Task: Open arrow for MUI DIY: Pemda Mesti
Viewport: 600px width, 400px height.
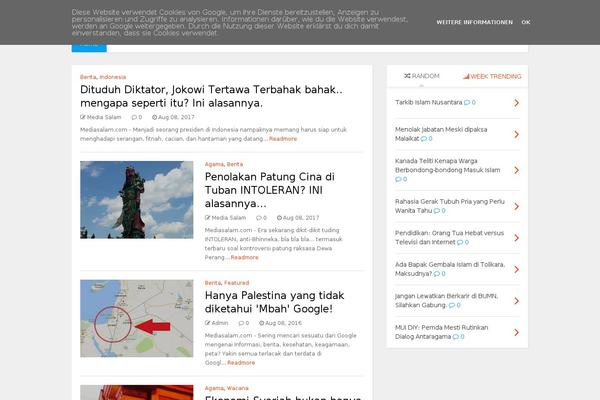Action: [517, 332]
